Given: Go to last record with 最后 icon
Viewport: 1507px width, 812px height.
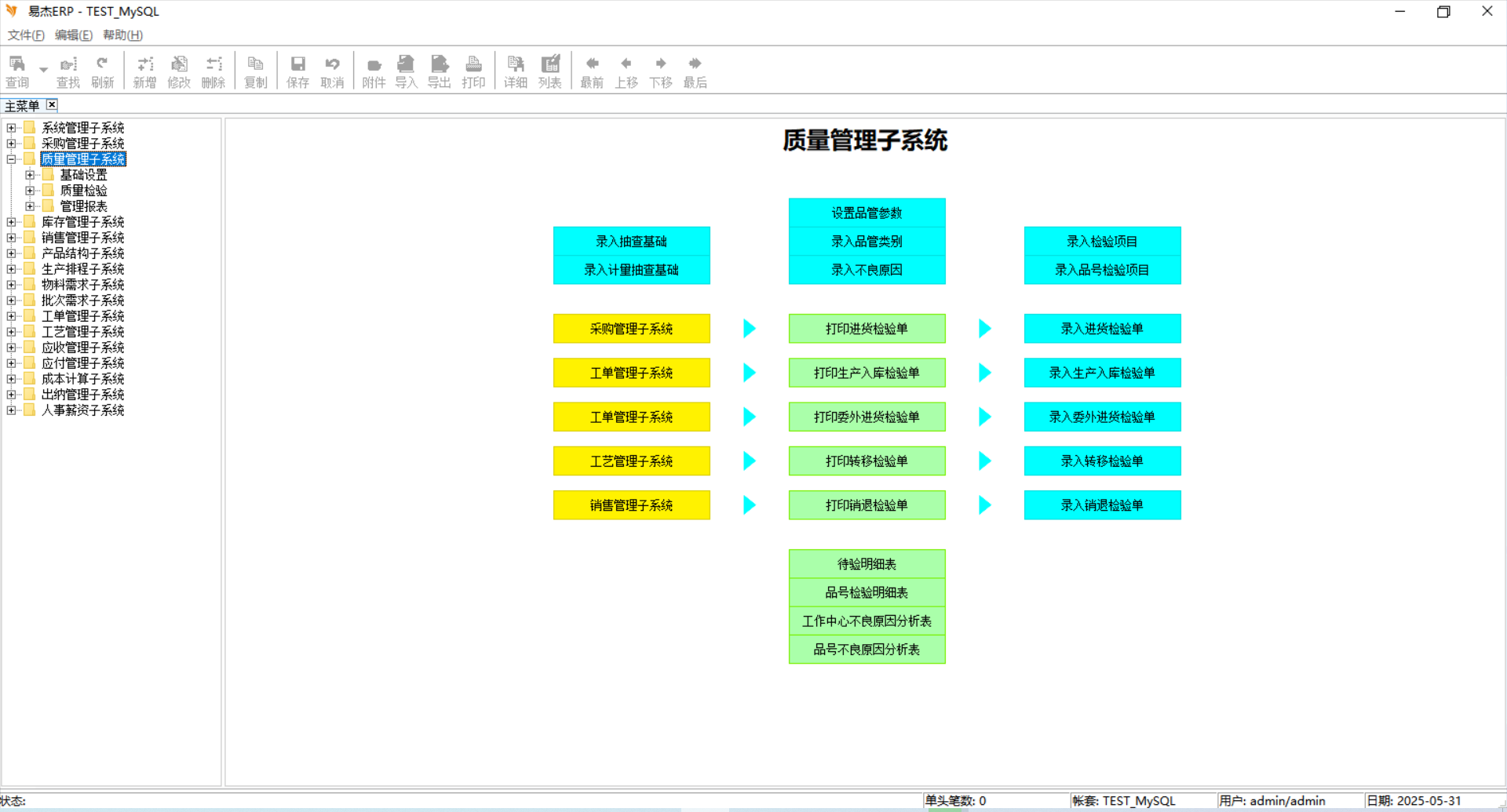Looking at the screenshot, I should click(695, 71).
